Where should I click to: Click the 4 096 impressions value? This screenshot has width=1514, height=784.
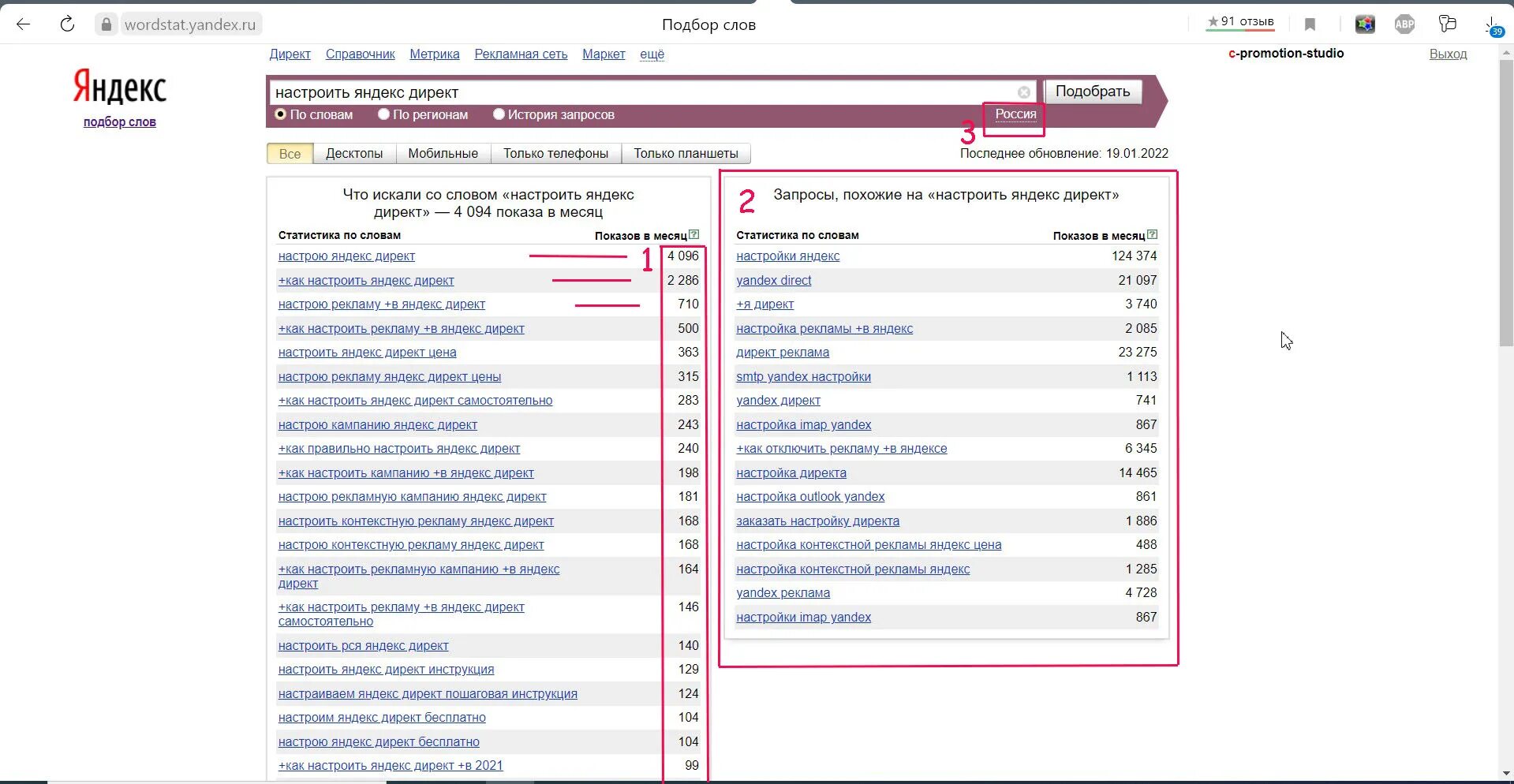coord(683,256)
